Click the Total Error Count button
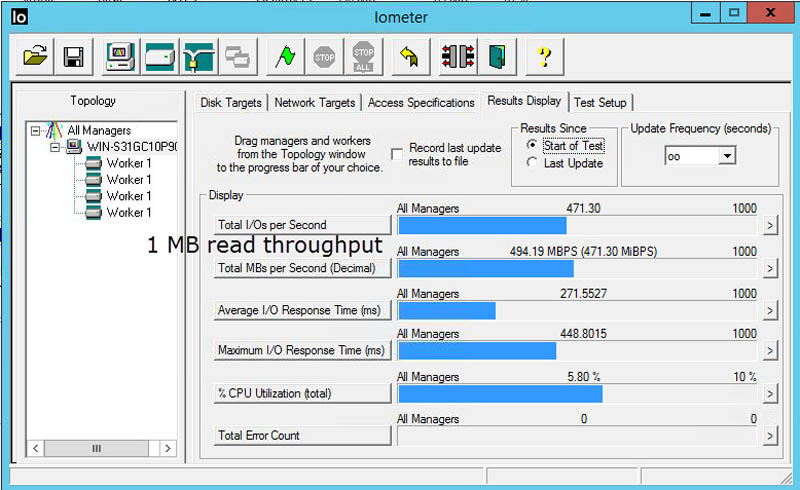This screenshot has height=490, width=800. 302,436
